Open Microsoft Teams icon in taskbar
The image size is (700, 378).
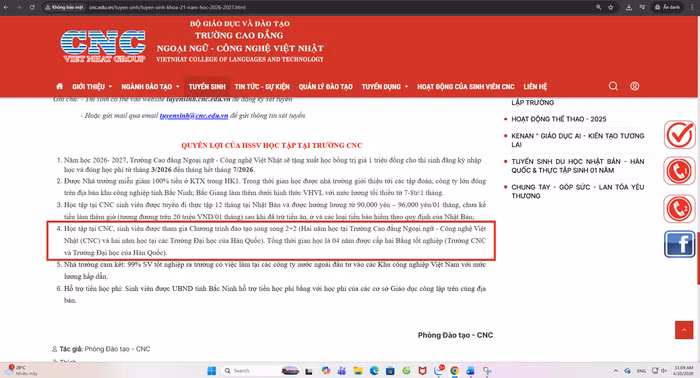pyautogui.click(x=342, y=370)
